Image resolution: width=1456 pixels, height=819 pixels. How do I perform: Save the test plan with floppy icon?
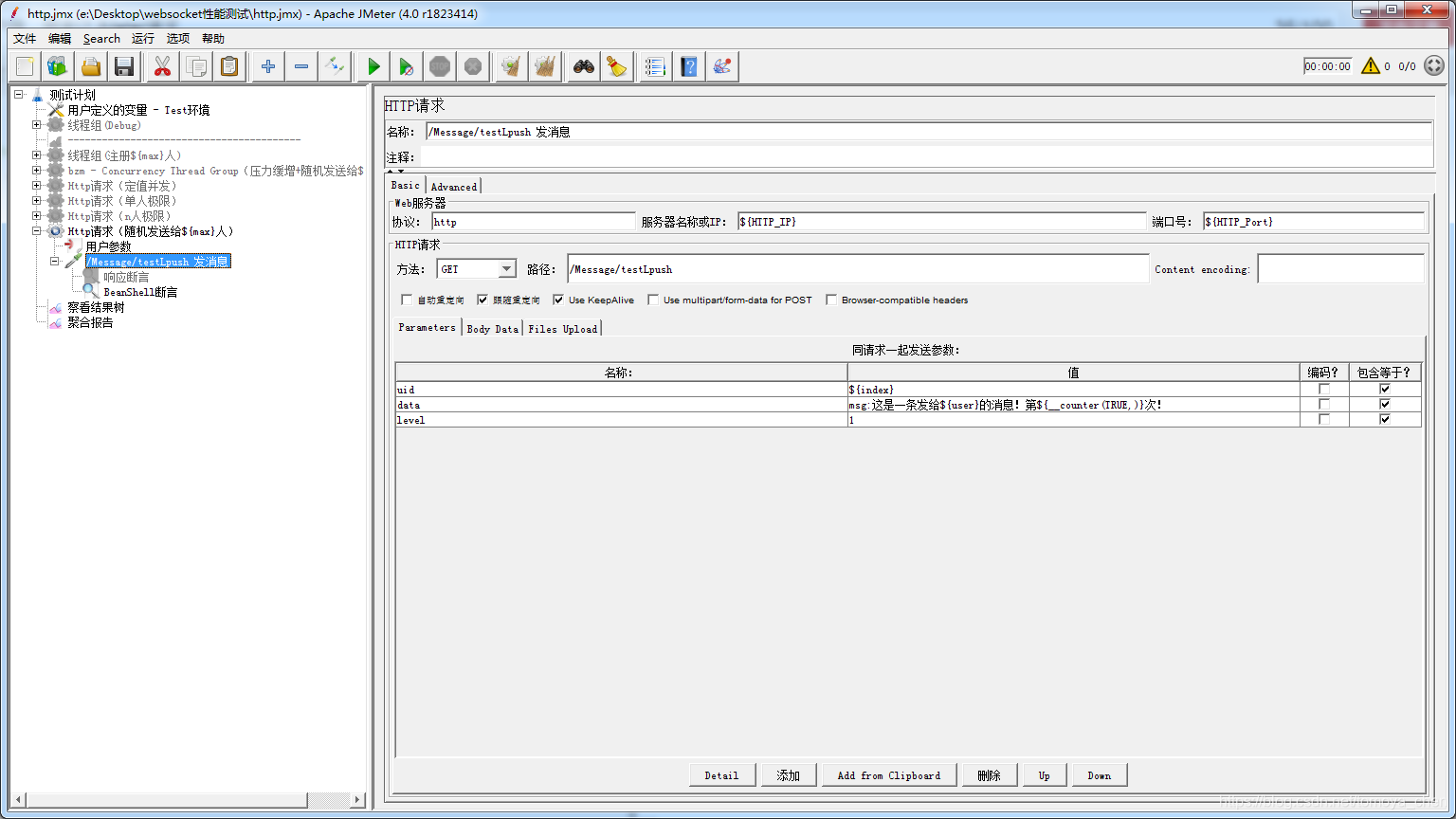124,66
